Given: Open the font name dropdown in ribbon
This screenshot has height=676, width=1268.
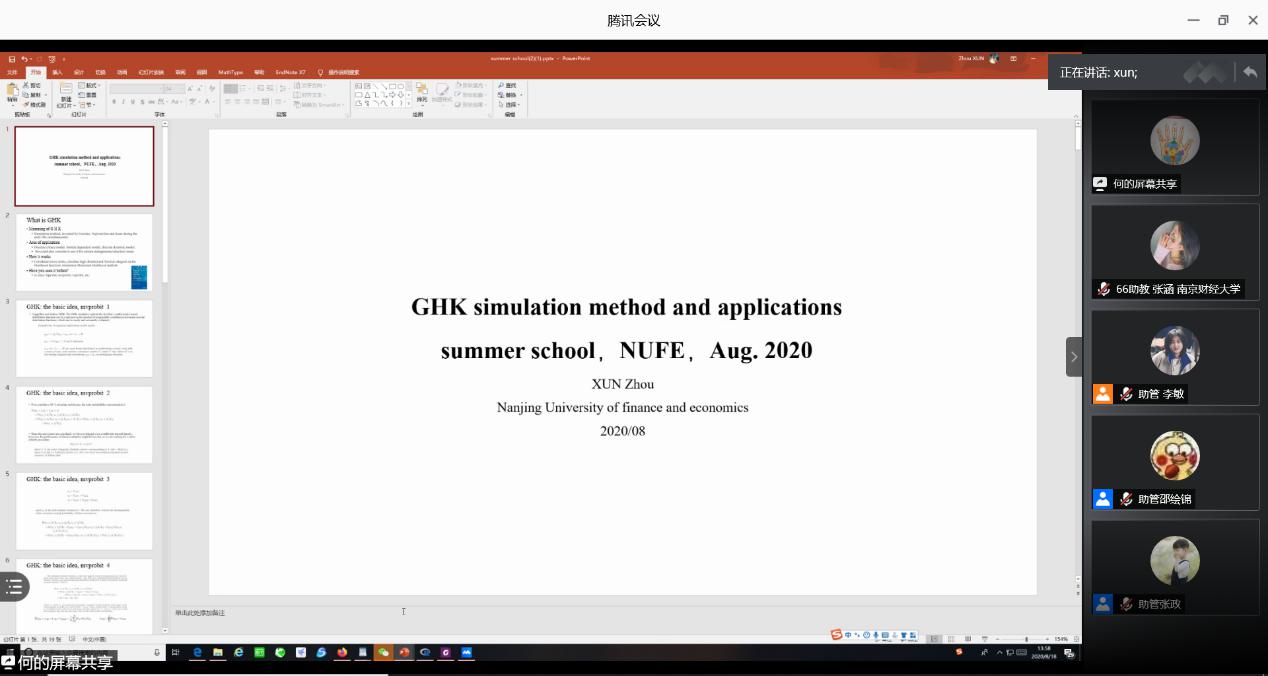Looking at the screenshot, I should coord(140,88).
